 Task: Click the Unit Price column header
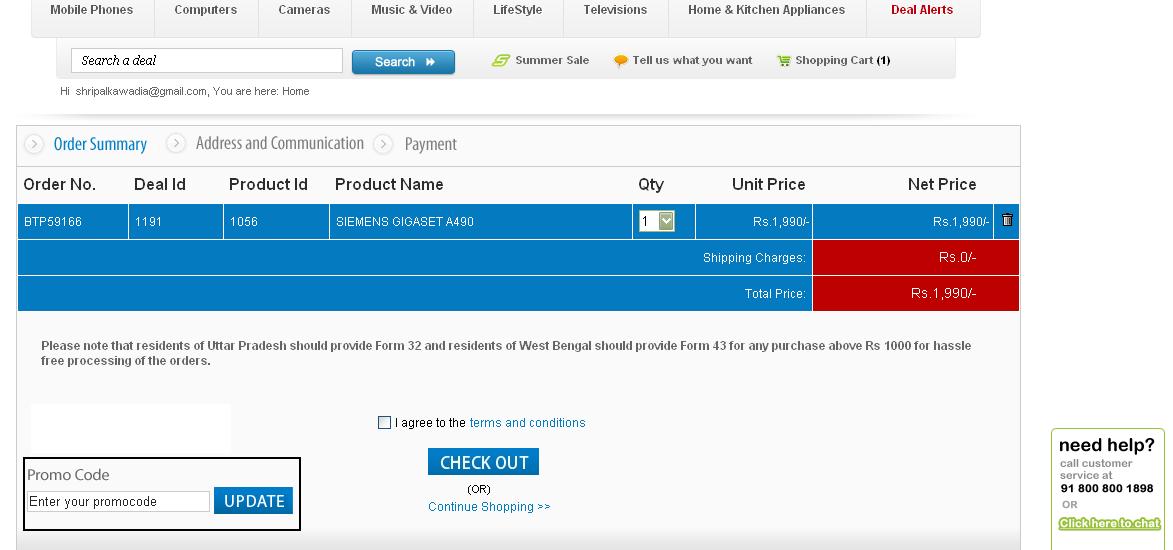tap(768, 184)
